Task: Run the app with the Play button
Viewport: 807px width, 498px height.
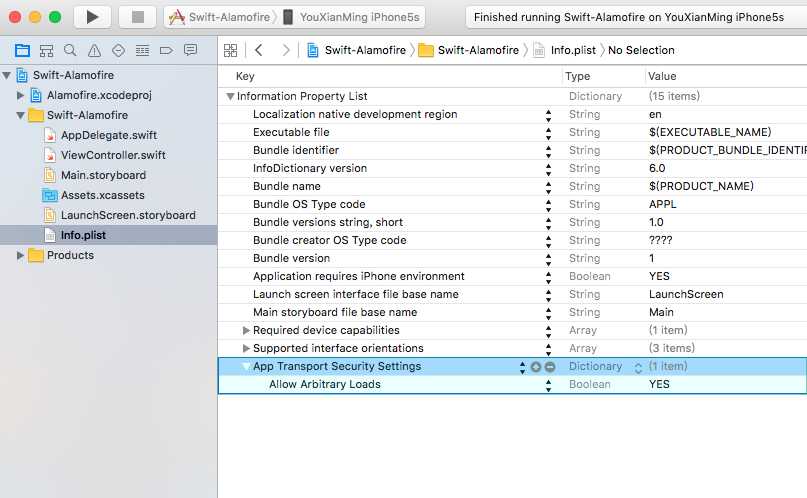Action: (92, 17)
